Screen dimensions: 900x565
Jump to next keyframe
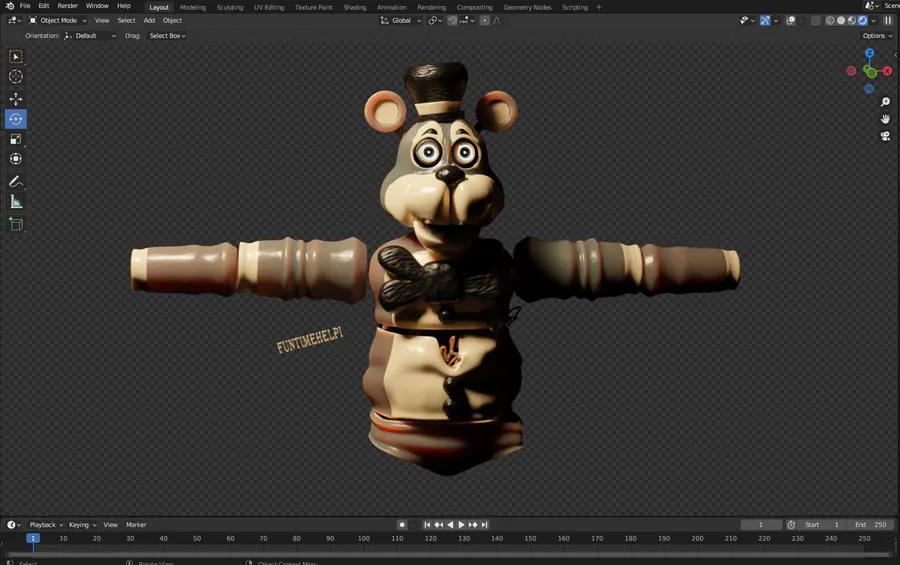pos(472,525)
